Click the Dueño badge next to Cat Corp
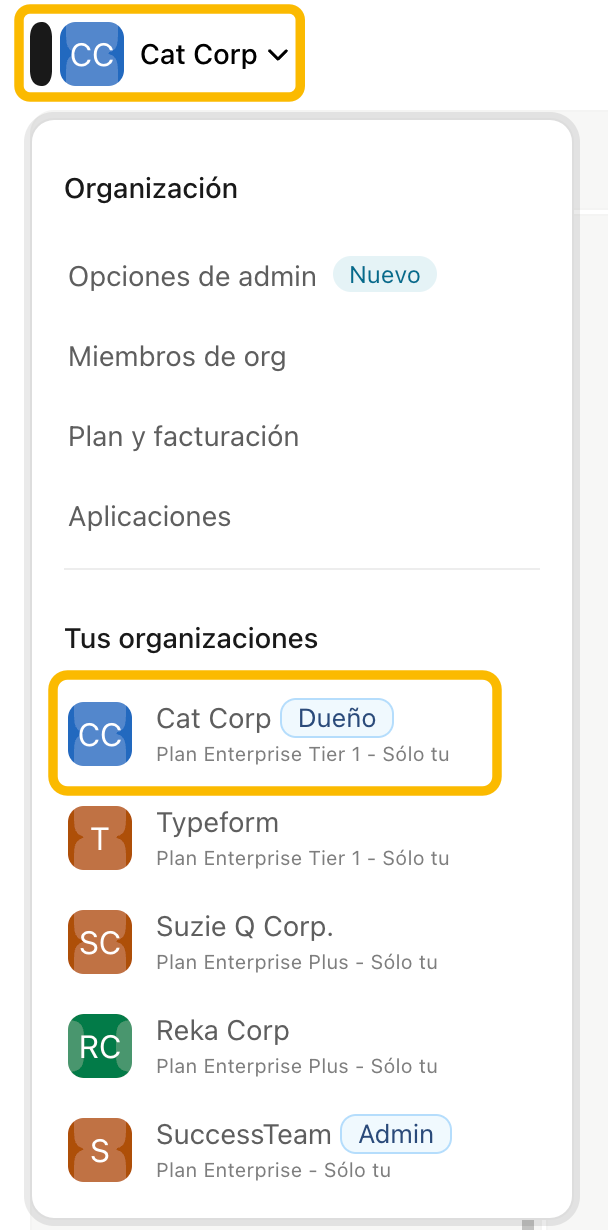The width and height of the screenshot is (608, 1230). (x=337, y=718)
